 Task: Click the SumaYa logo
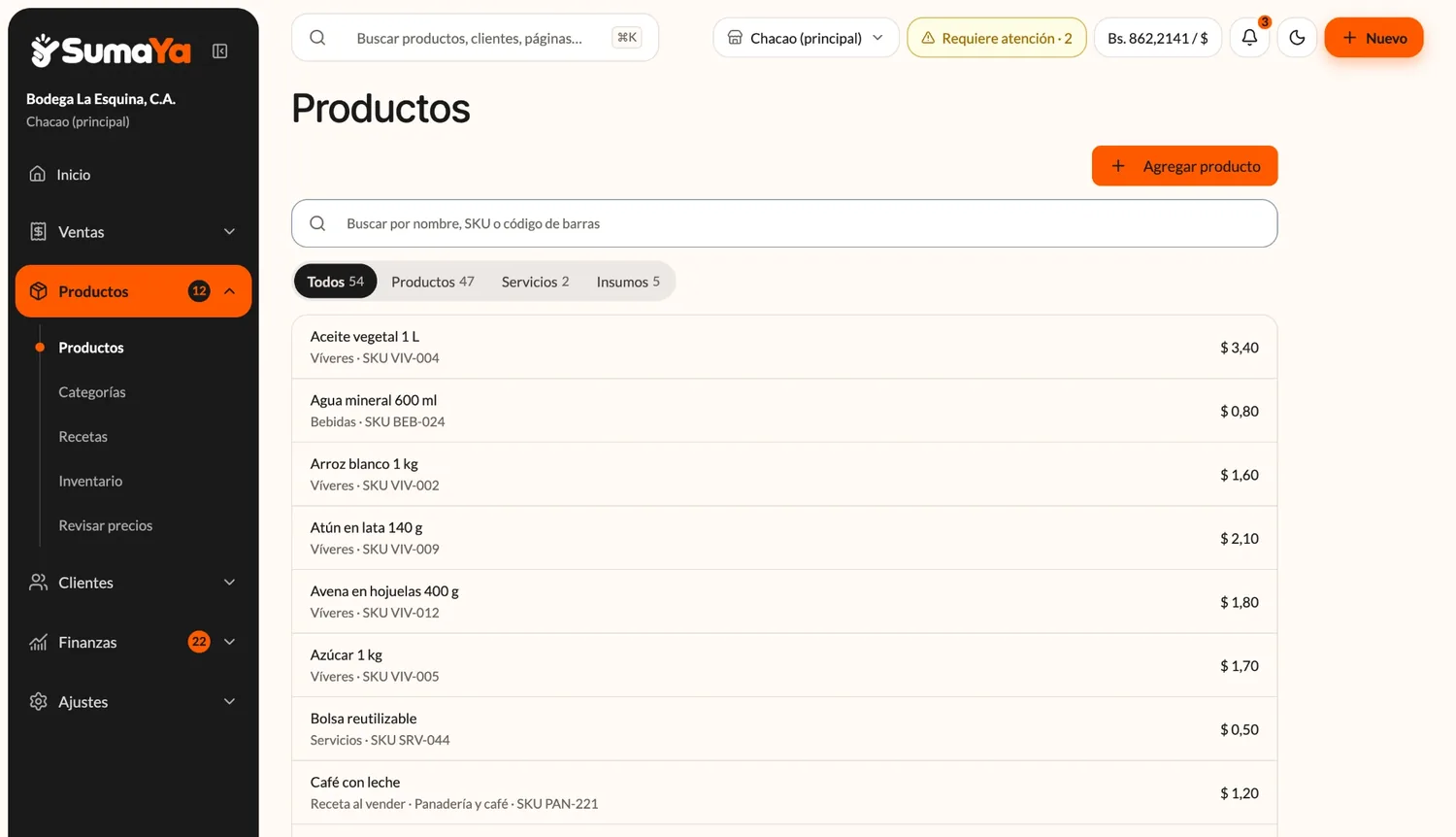[111, 50]
